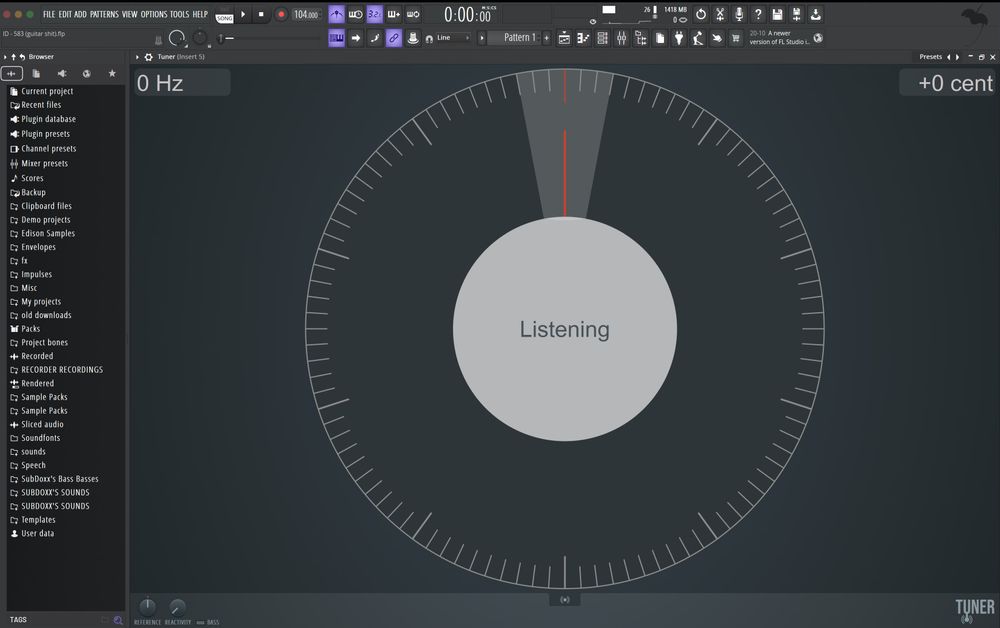Open the PATTERNS menu
1000x628 pixels.
104,14
